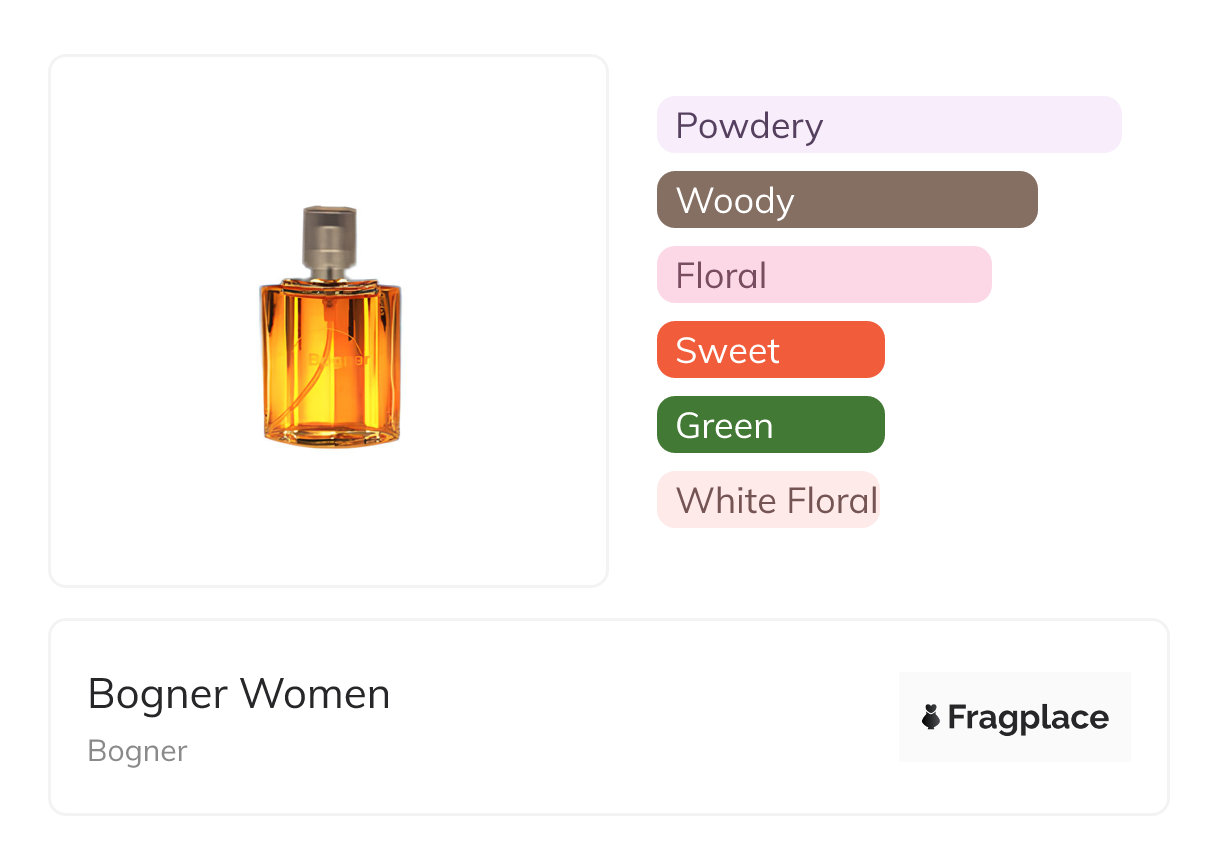Click the gray Bogner brand name below title

[x=137, y=751]
